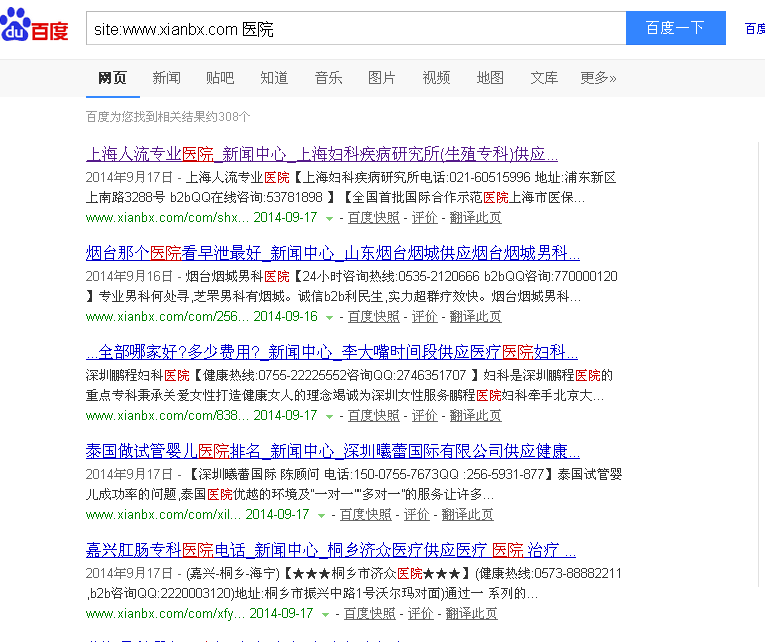765x642 pixels.
Task: Select the 网页 tab
Action: point(113,78)
